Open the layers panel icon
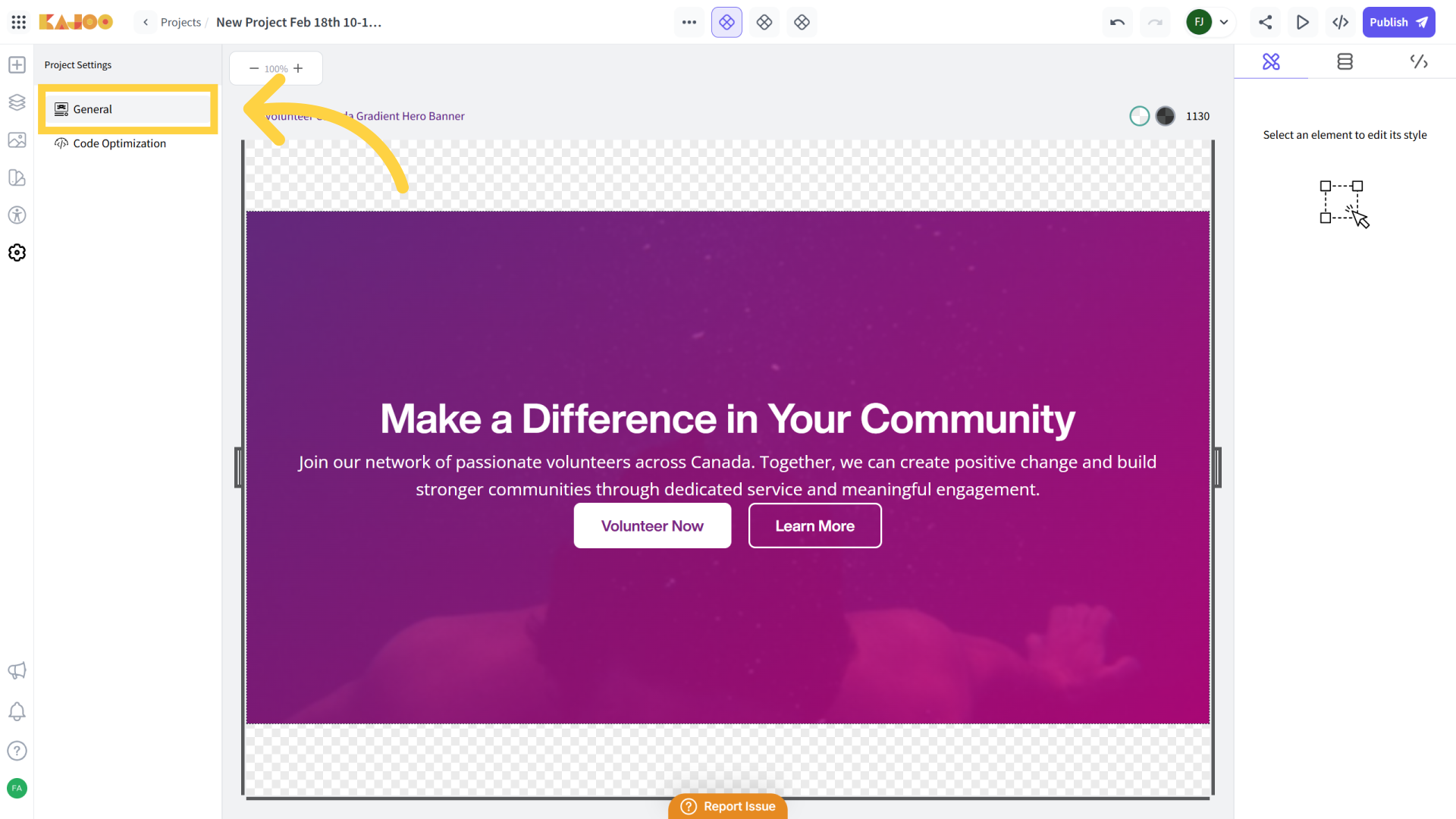The image size is (1456, 819). pos(17,102)
